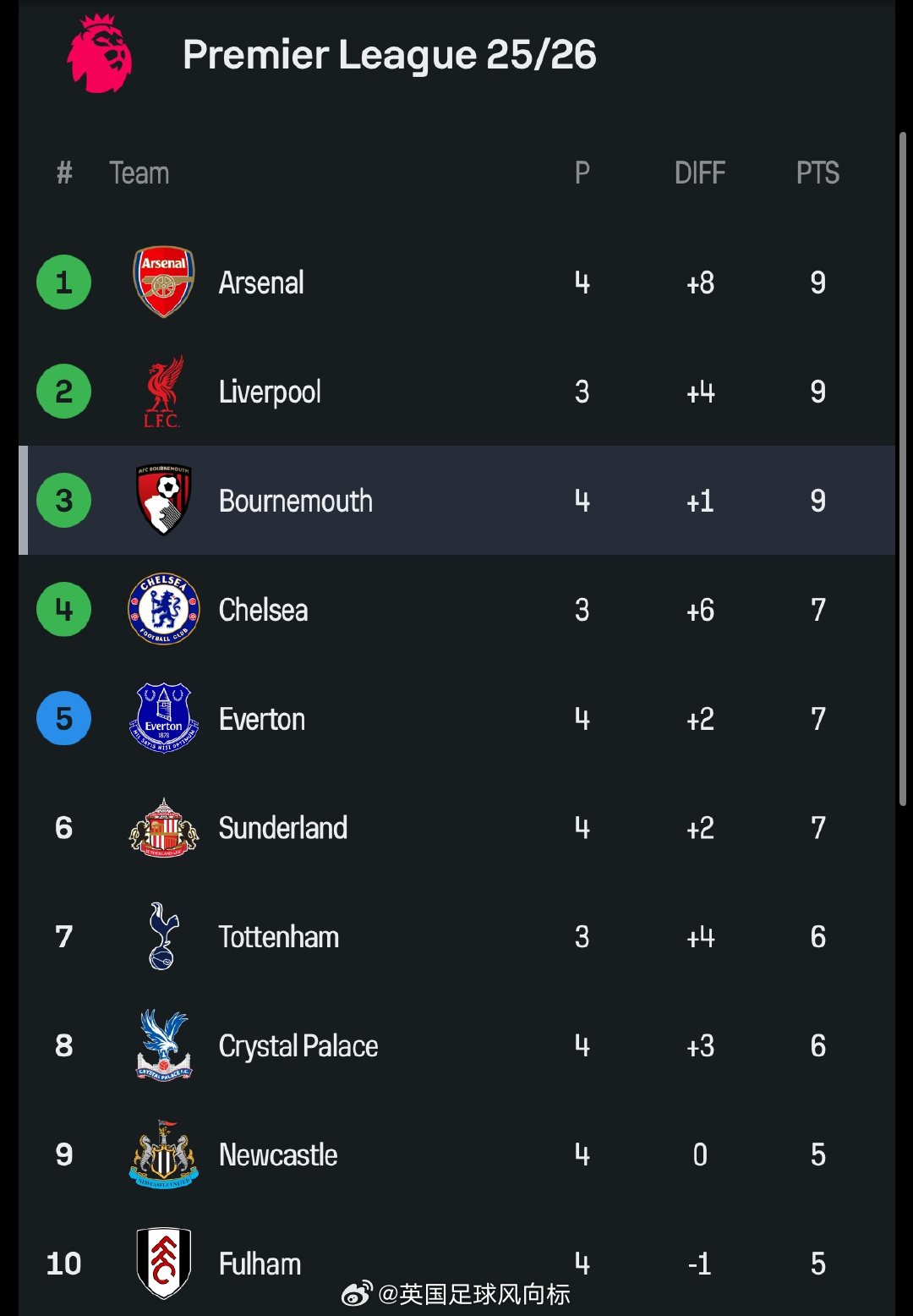Screen dimensions: 913x1316
Task: Select the Liverpool L.F.C. crest
Action: click(x=164, y=392)
